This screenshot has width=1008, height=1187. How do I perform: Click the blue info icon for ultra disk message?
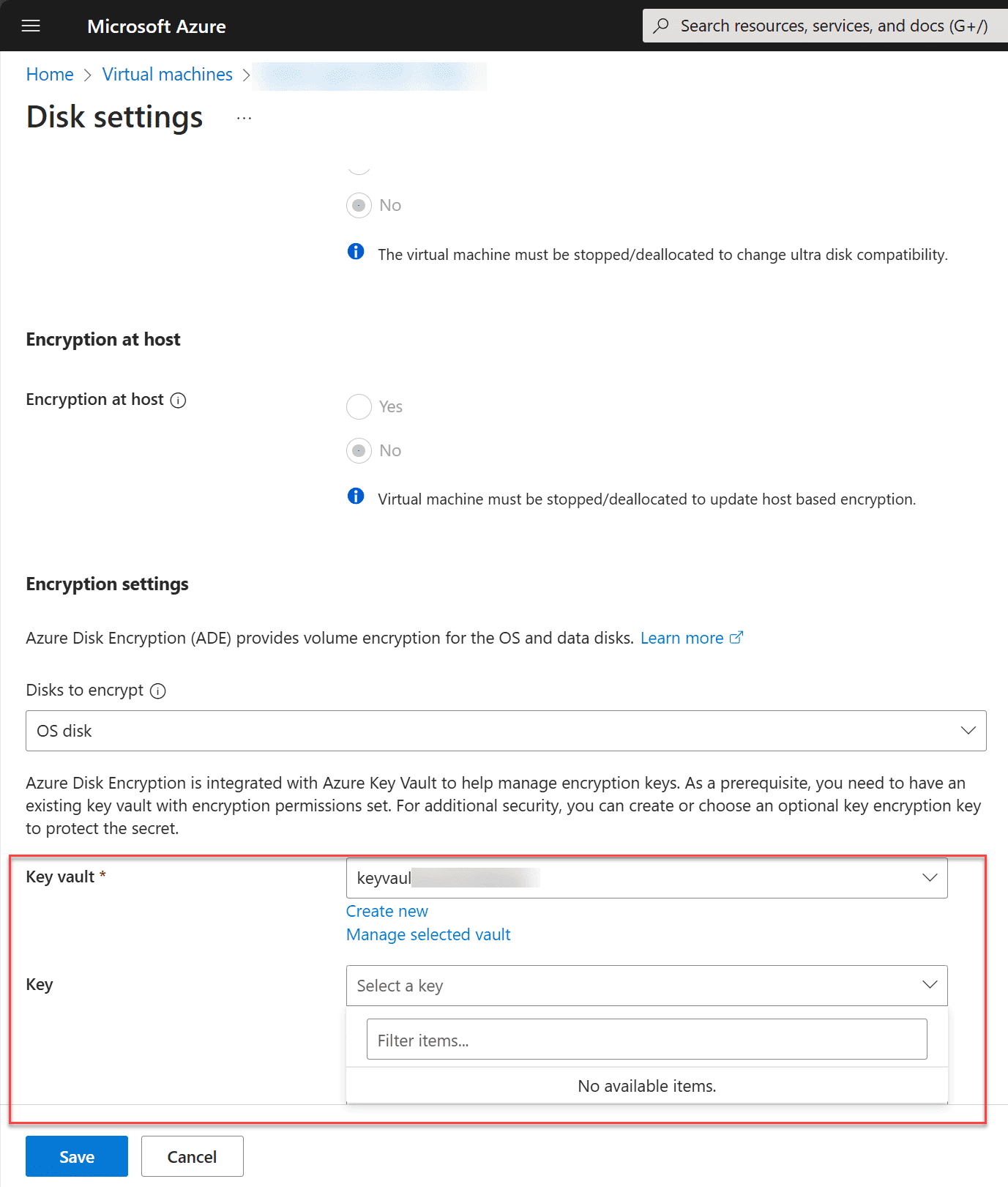[x=356, y=252]
